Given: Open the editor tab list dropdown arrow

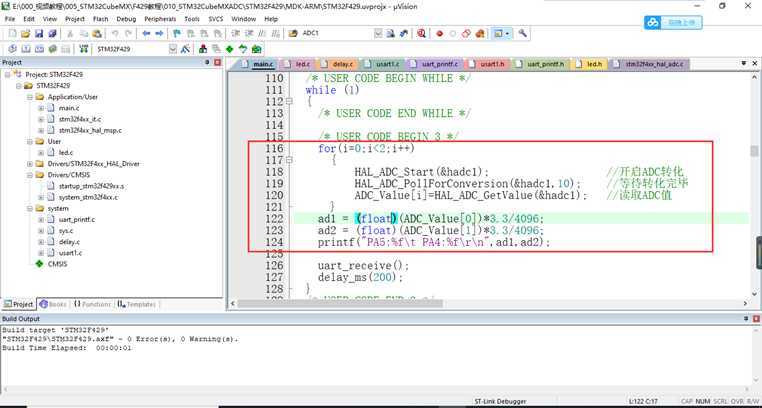Looking at the screenshot, I should 744,63.
